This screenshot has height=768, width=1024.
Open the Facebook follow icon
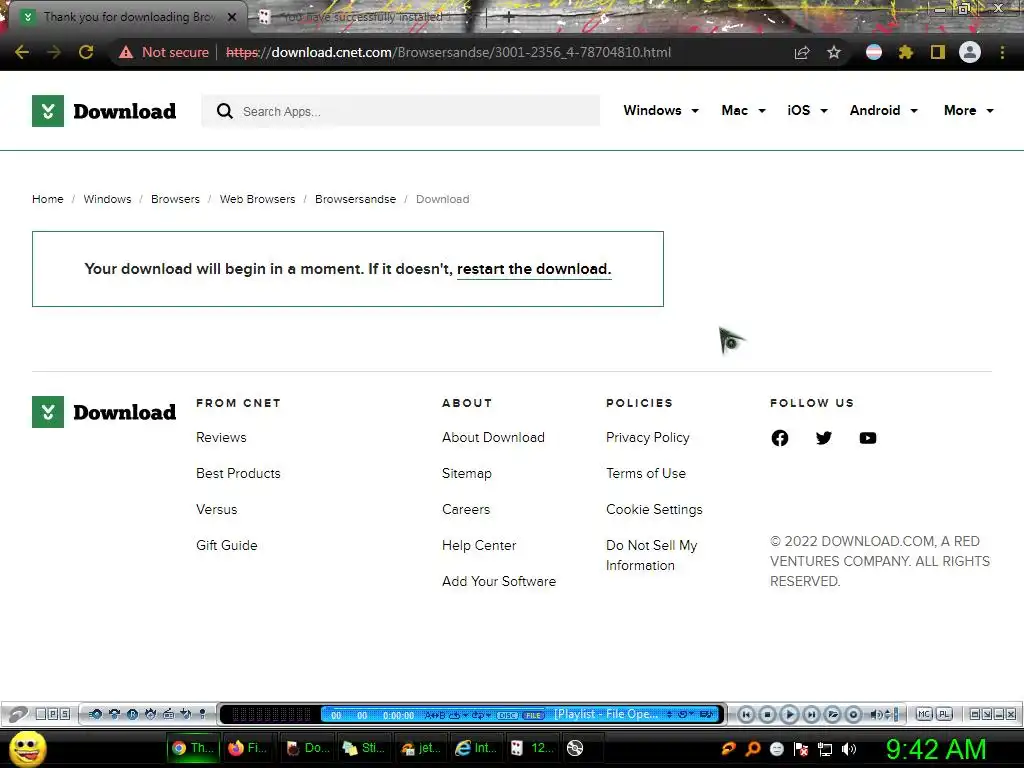click(780, 438)
